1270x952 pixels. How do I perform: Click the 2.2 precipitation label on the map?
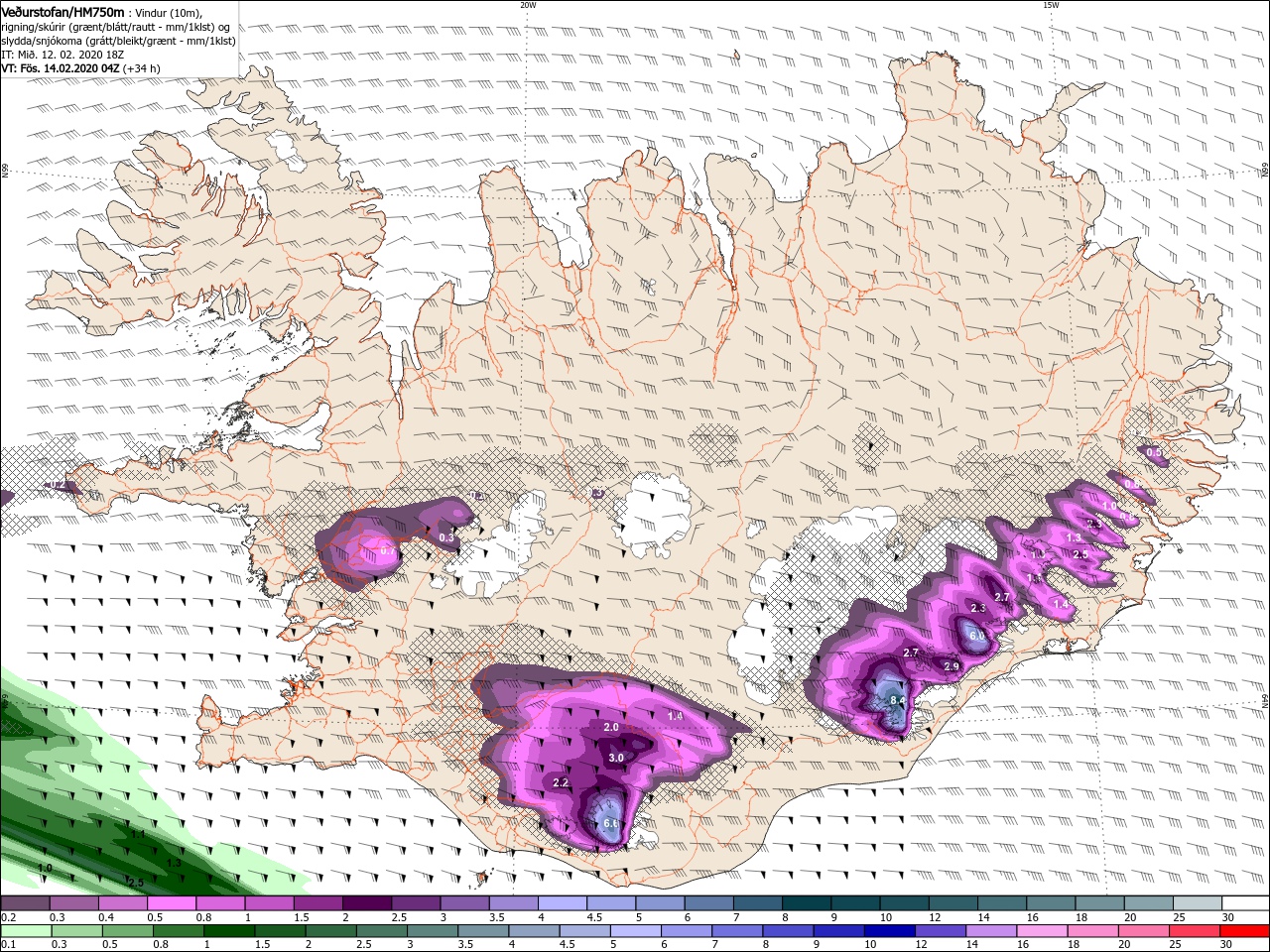click(561, 783)
